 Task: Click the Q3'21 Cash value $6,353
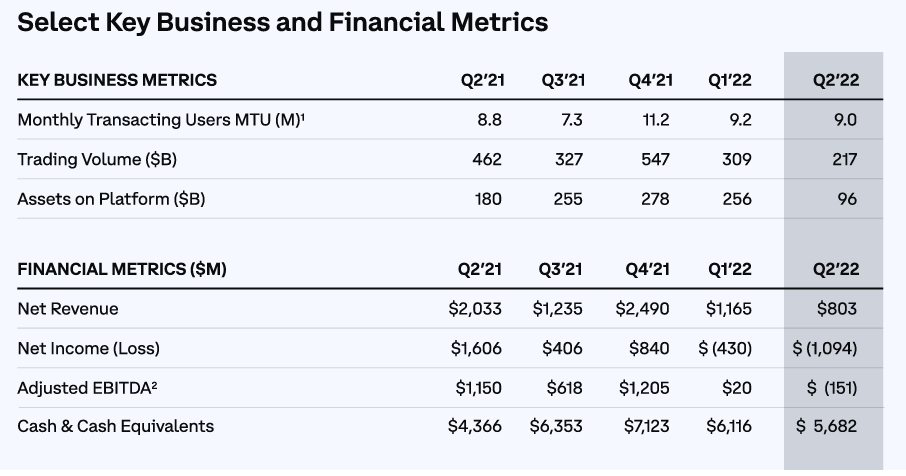(x=556, y=426)
